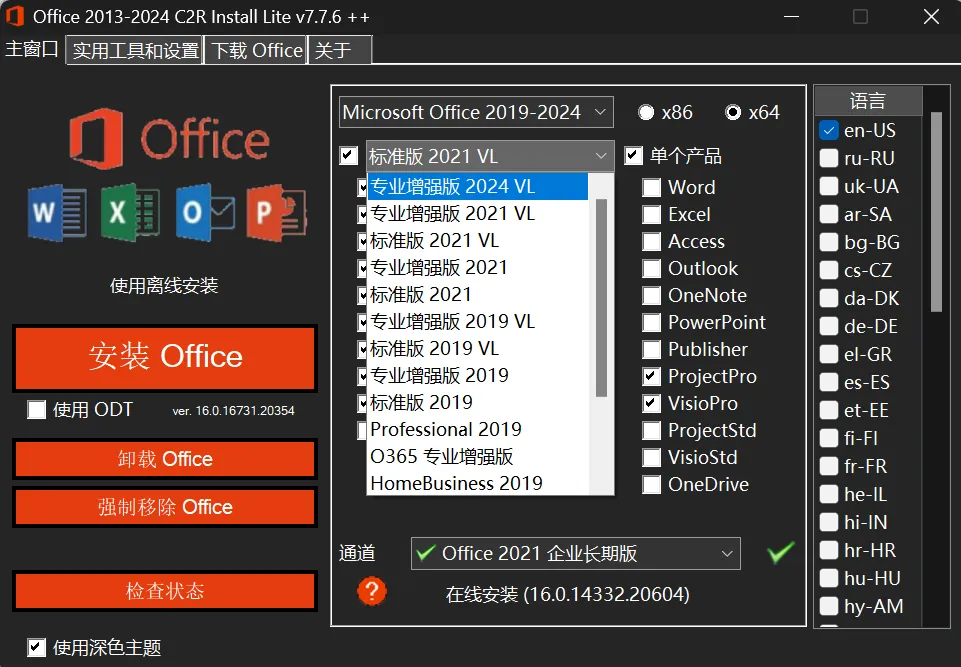
Task: Switch to the 下载 Office tab
Action: pos(256,50)
